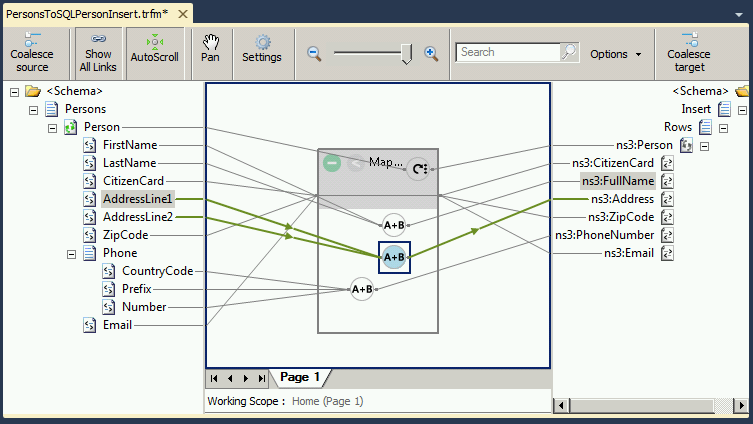Image resolution: width=753 pixels, height=424 pixels.
Task: Select the highlighted A+B concatenate functoid
Action: [394, 257]
